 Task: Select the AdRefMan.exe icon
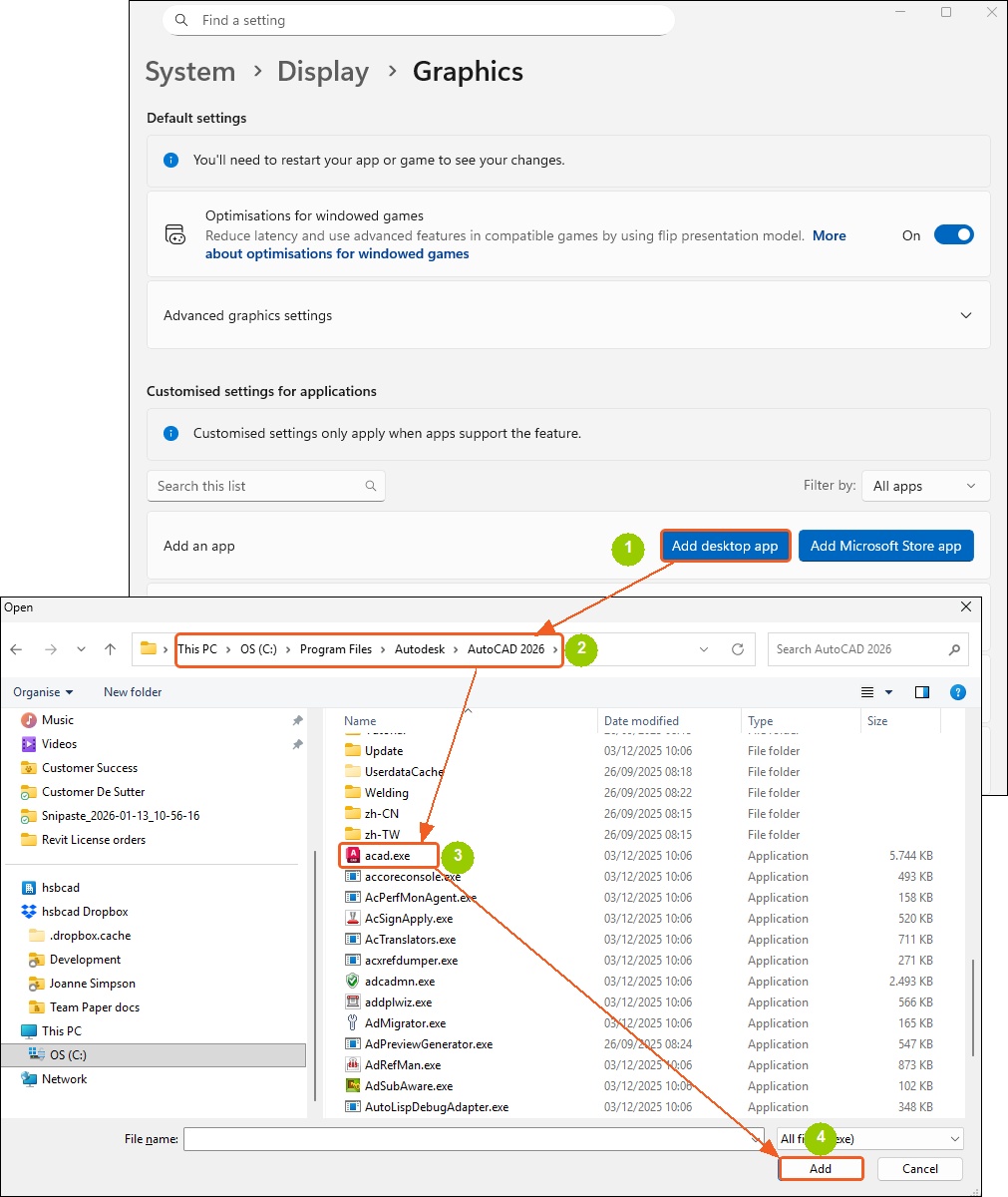tap(352, 1065)
